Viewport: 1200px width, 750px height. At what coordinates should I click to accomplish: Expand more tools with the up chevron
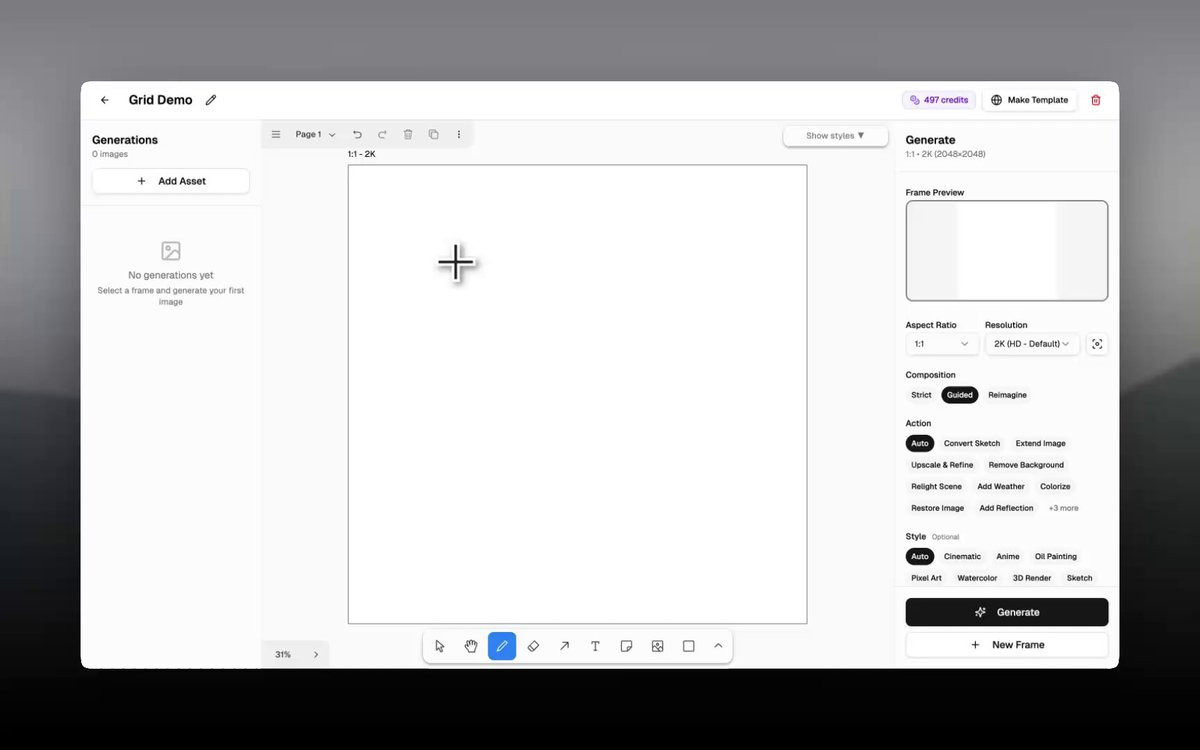718,646
